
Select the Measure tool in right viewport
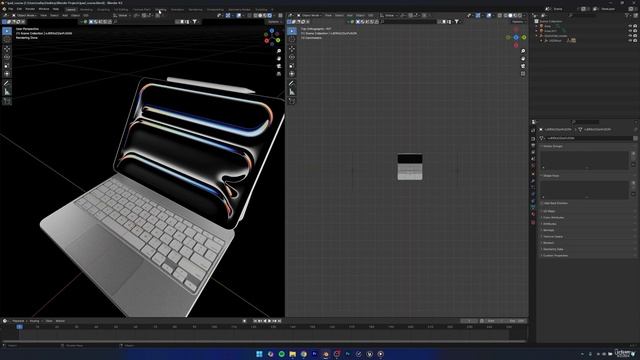[292, 92]
